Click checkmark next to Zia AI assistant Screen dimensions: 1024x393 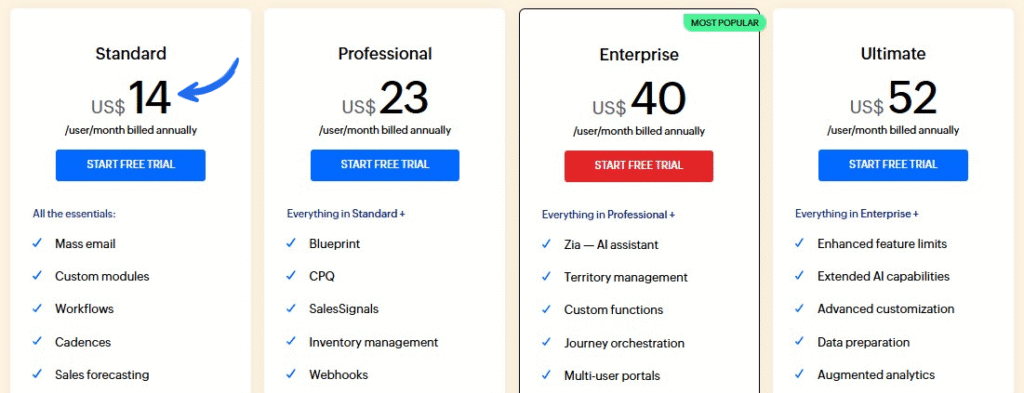(x=546, y=244)
